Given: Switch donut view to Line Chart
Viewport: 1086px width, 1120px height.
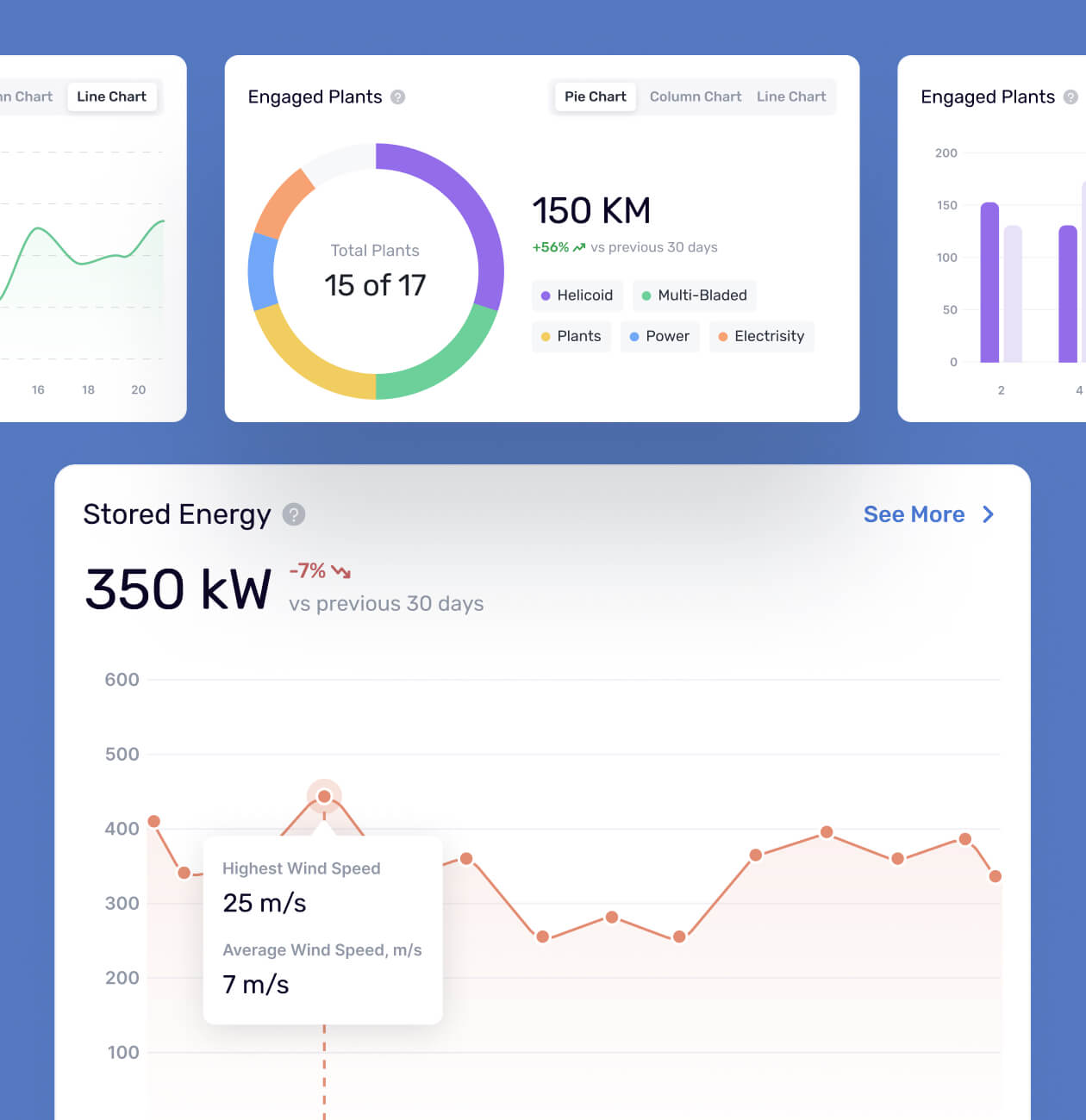Looking at the screenshot, I should (x=791, y=96).
